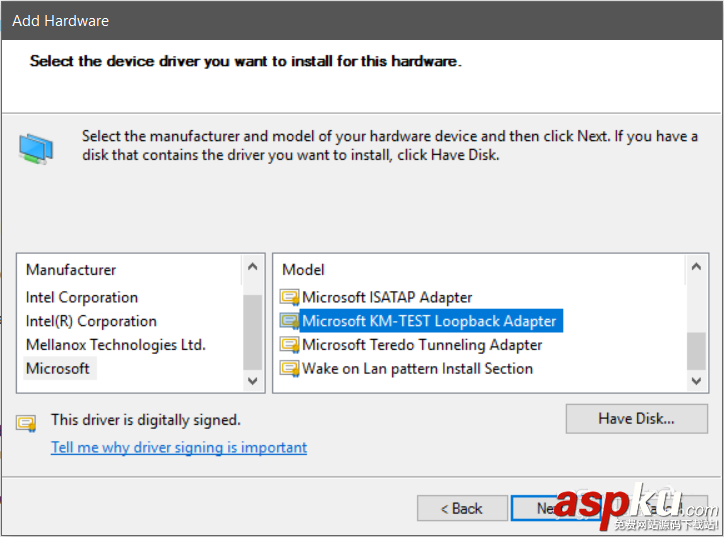The height and width of the screenshot is (537, 724).
Task: Select Mellanox Technologies Ltd. manufacturer
Action: point(115,345)
